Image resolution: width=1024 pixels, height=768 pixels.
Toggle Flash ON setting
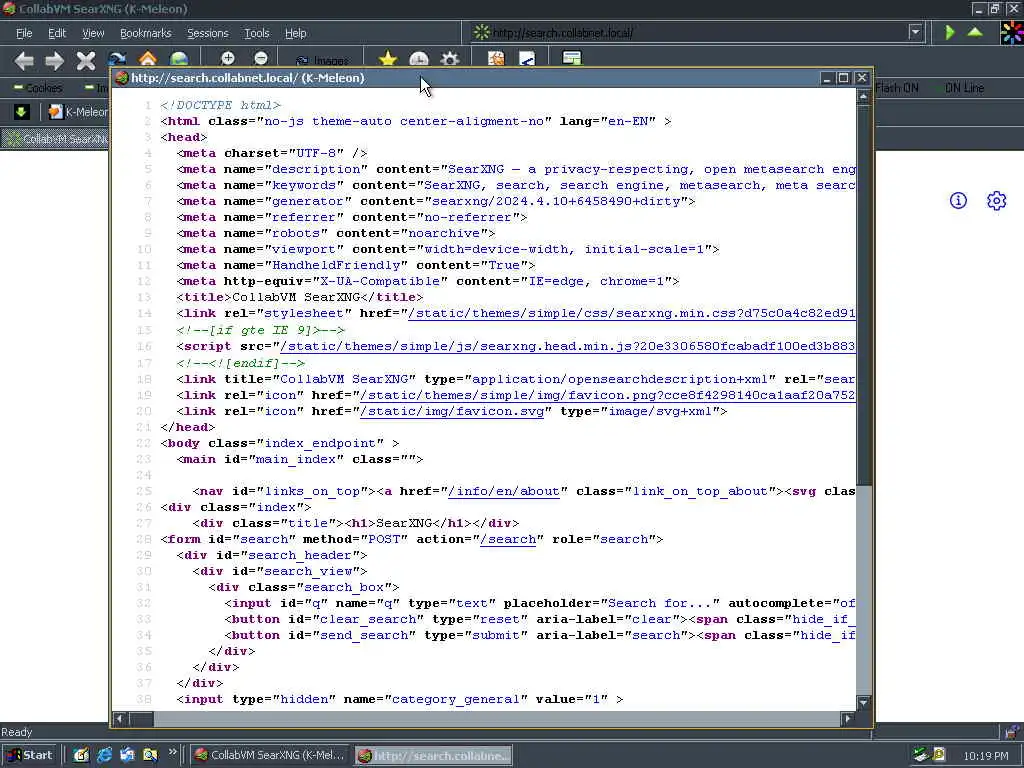tap(897, 88)
